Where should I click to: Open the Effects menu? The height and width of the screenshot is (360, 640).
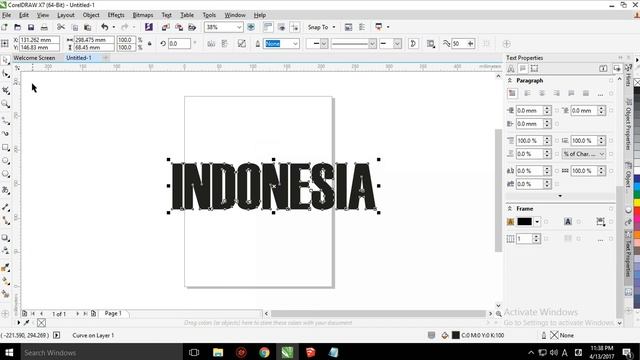(116, 15)
